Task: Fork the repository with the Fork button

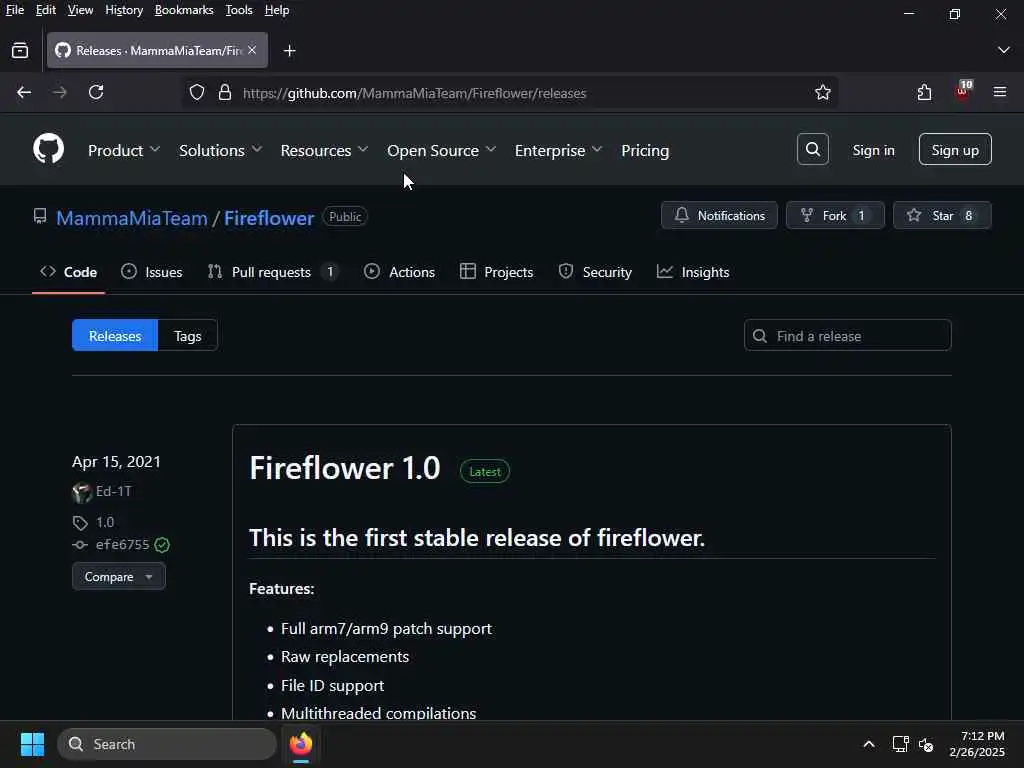Action: [835, 216]
